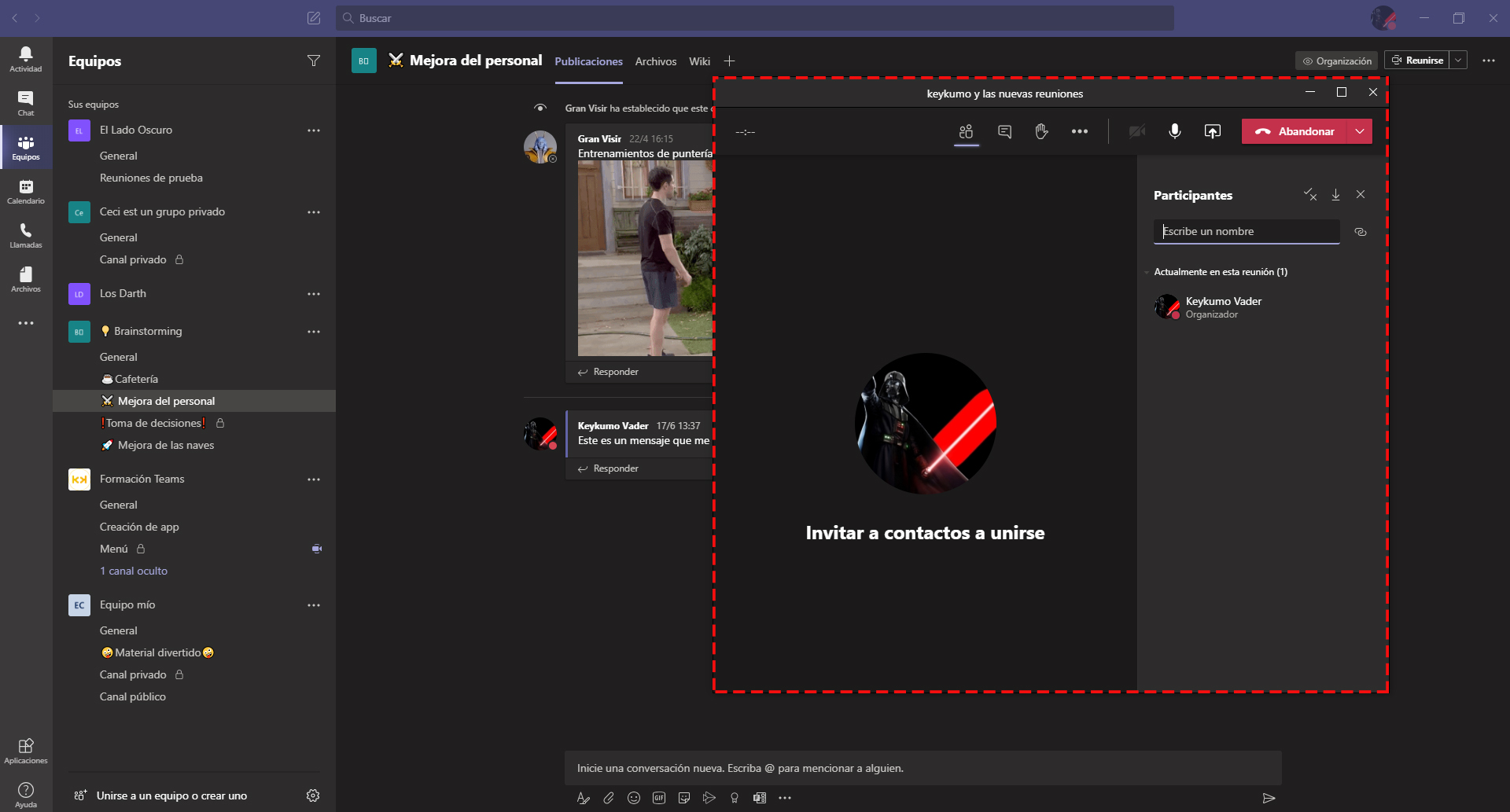Viewport: 1510px width, 812px height.
Task: Click the new conversation message box
Action: click(923, 768)
